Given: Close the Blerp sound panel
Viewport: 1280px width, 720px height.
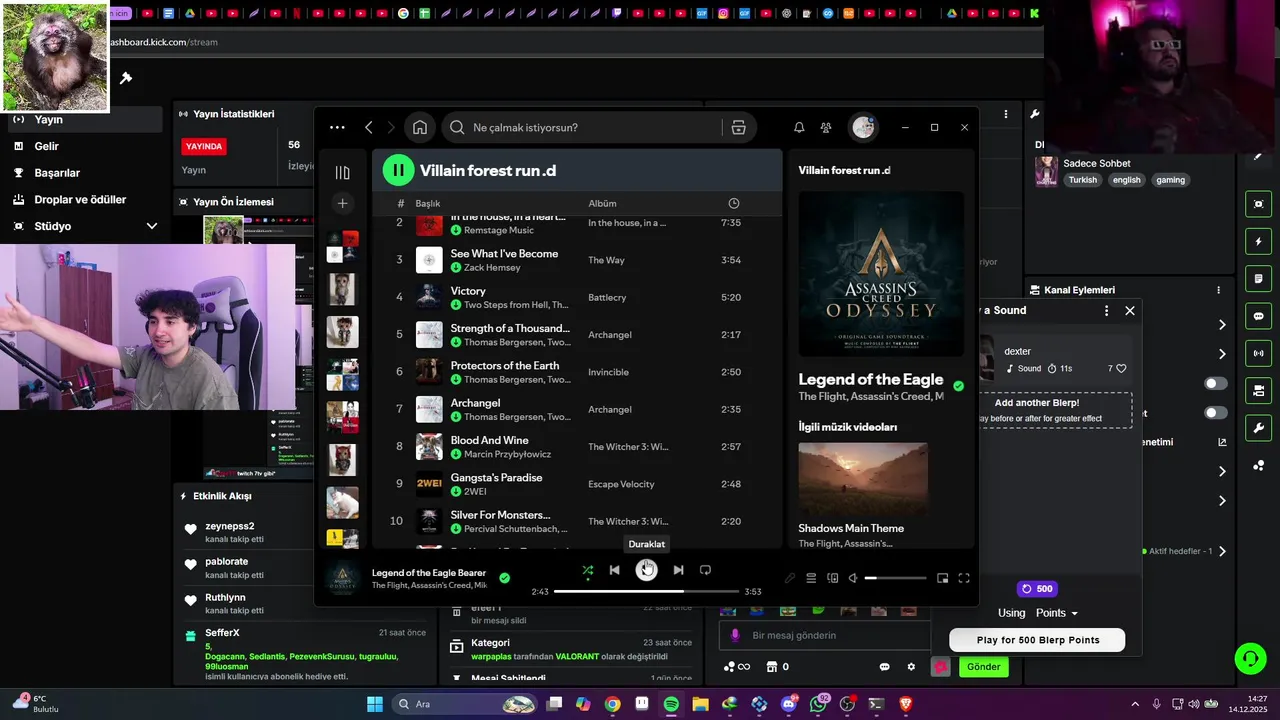Looking at the screenshot, I should pyautogui.click(x=1130, y=311).
